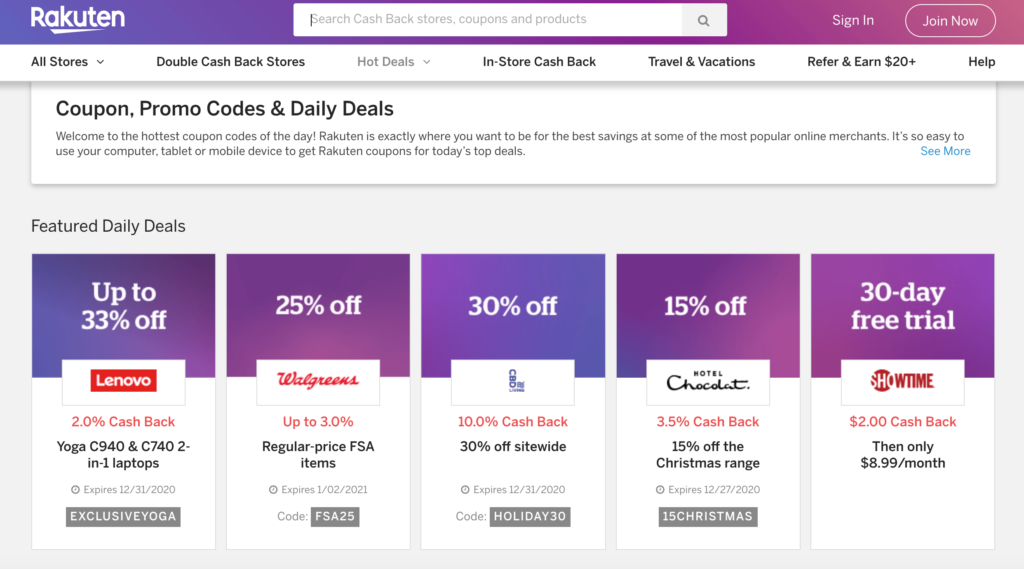Go to In-Store Cash Back
Screen dimensions: 1024x569
click(539, 61)
